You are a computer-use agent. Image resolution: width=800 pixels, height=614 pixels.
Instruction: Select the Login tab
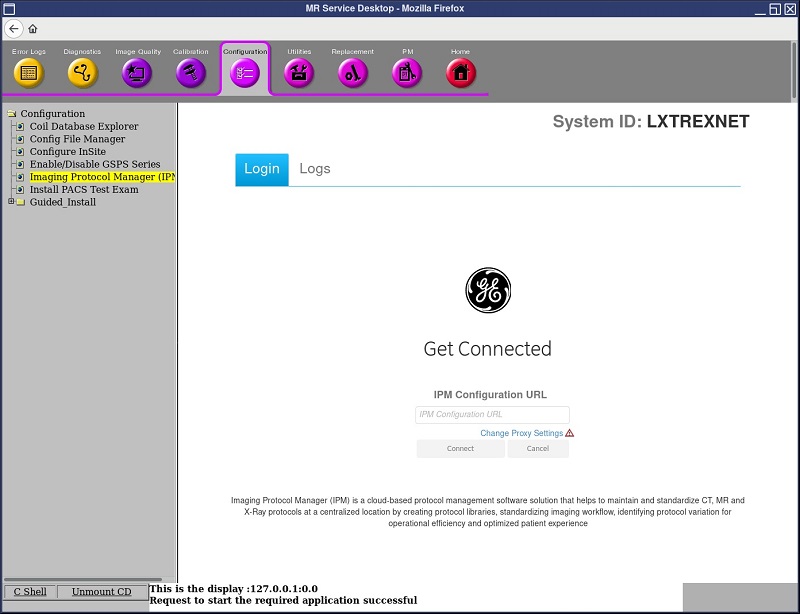click(262, 169)
